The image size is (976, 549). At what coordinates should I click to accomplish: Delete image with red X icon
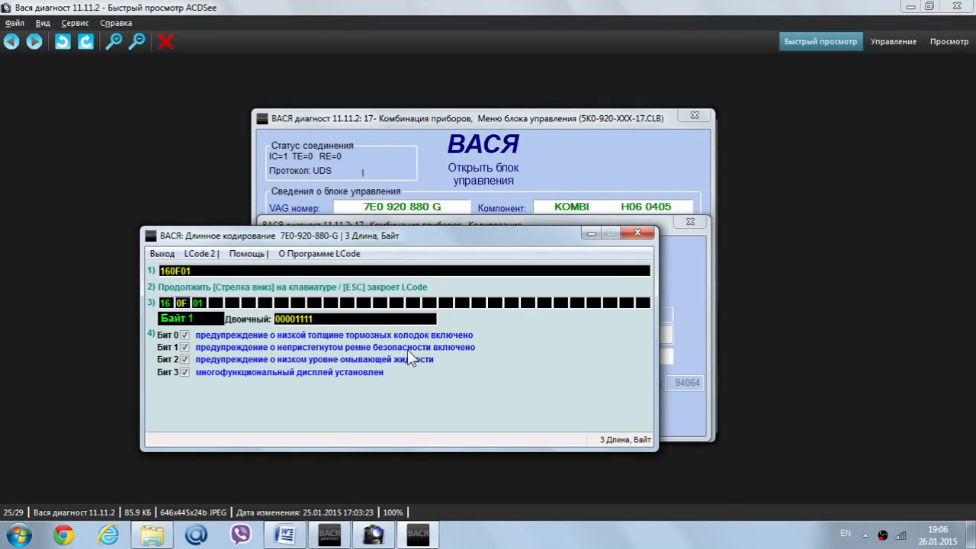(166, 42)
